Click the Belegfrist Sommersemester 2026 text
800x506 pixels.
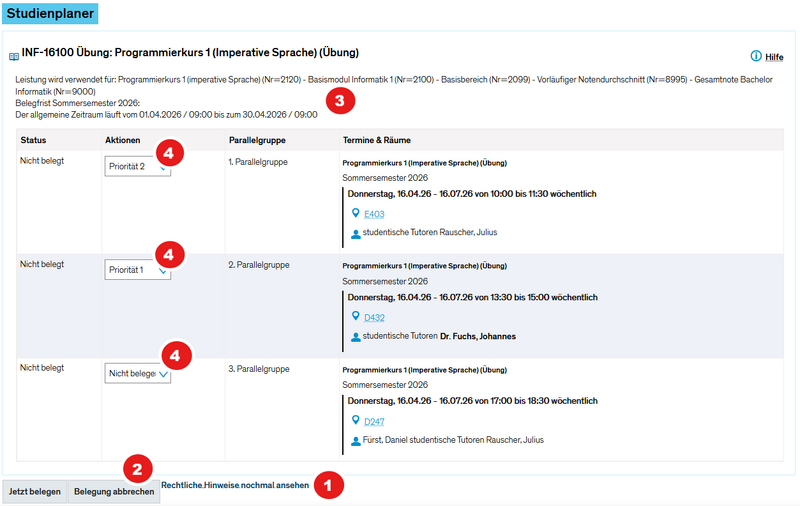78,103
